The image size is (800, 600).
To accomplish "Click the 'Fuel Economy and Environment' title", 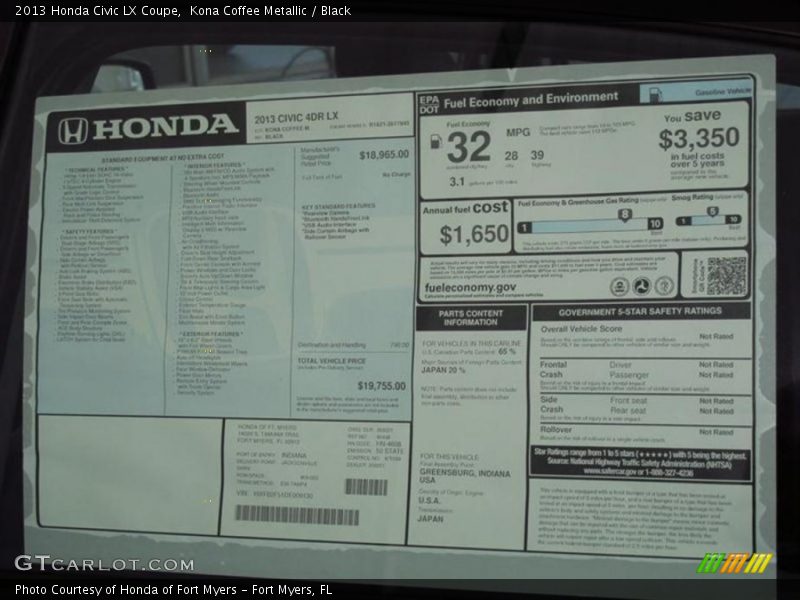I will 531,99.
